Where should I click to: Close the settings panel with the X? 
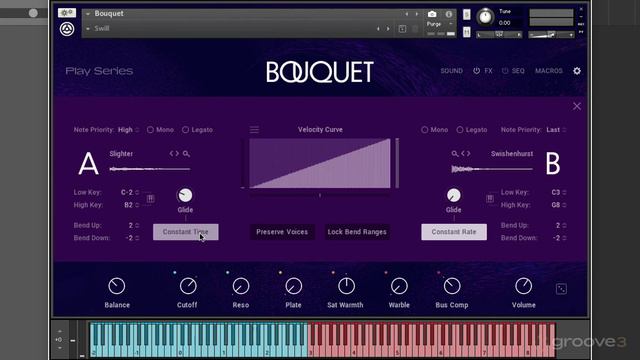[x=577, y=106]
